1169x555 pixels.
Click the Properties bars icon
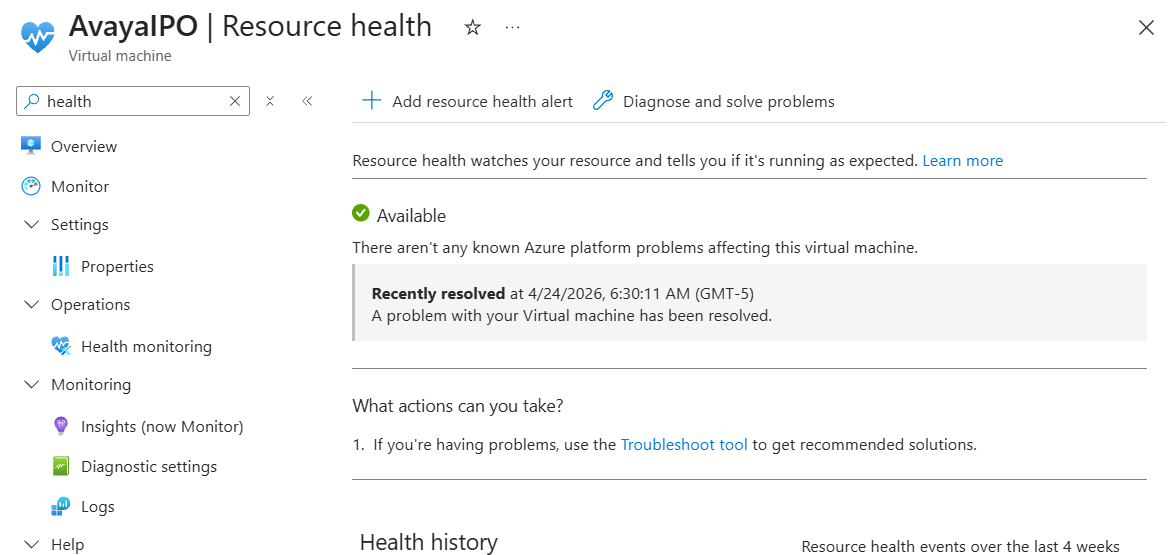point(61,266)
